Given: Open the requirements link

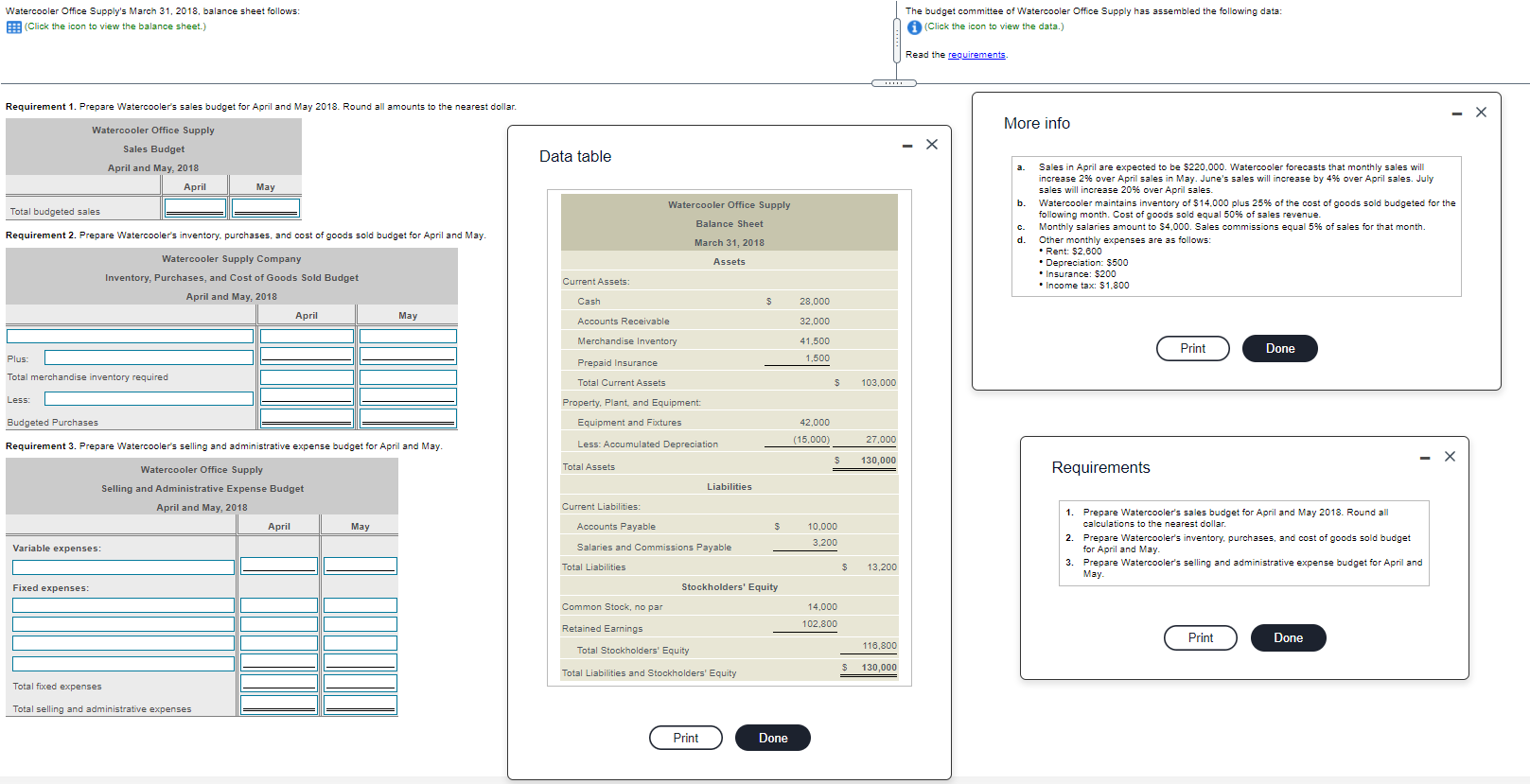Looking at the screenshot, I should (976, 55).
